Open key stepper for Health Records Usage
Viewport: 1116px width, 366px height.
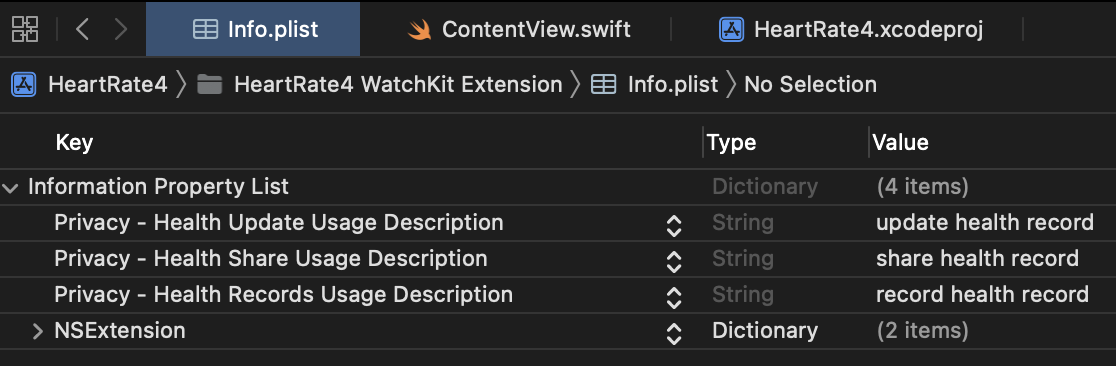click(x=673, y=296)
